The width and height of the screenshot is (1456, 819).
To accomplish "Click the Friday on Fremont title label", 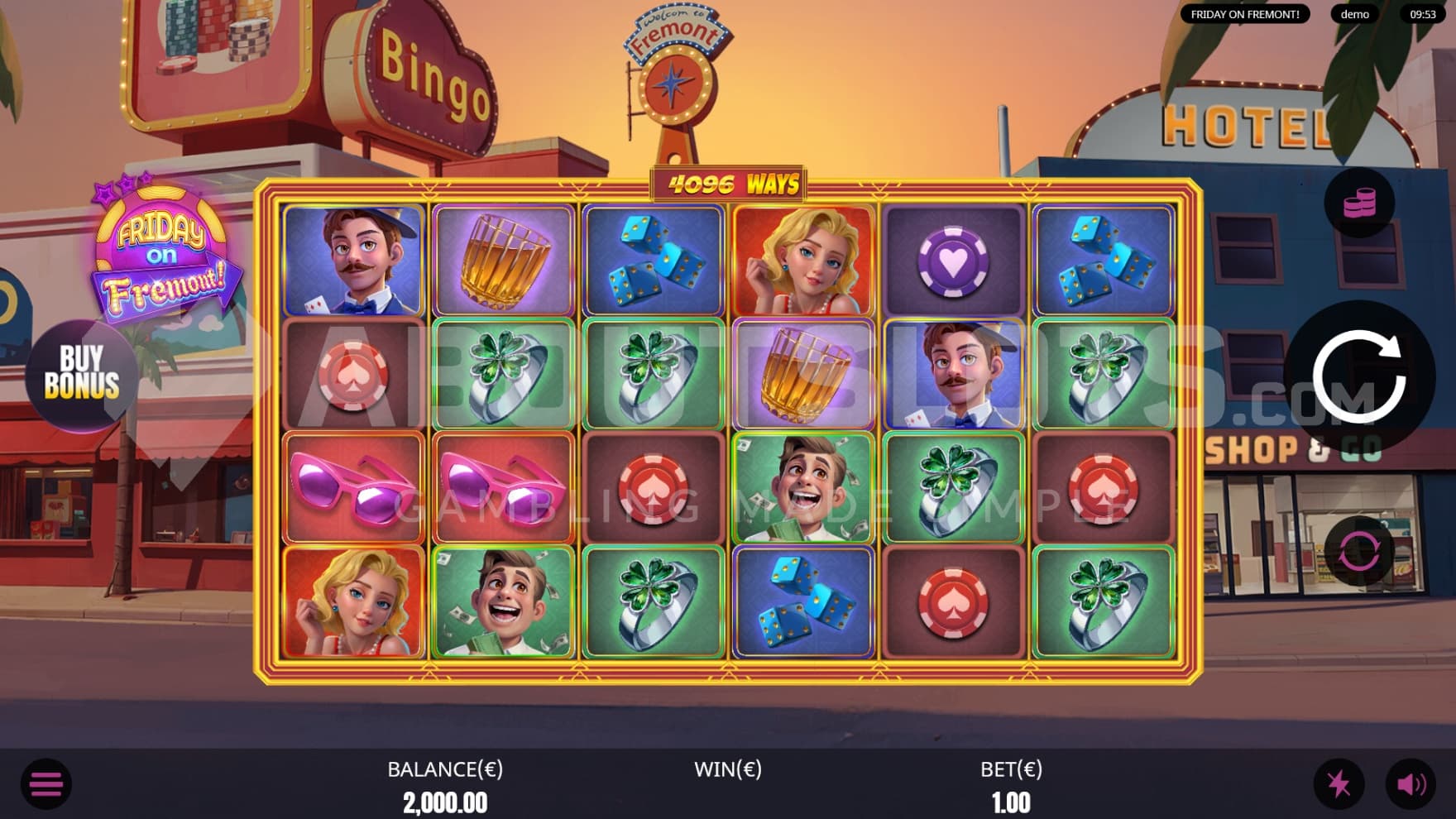I will 1245,14.
